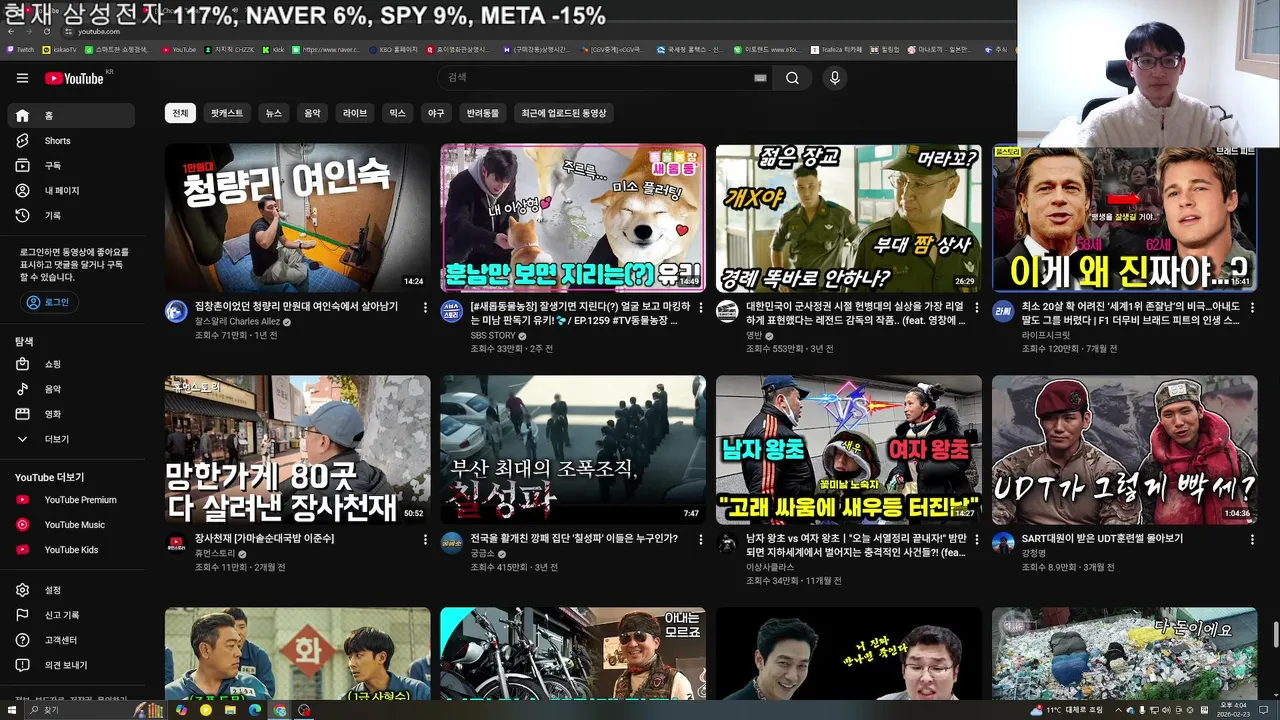Select the 반려동물 filter chip
The height and width of the screenshot is (720, 1280).
(x=482, y=114)
